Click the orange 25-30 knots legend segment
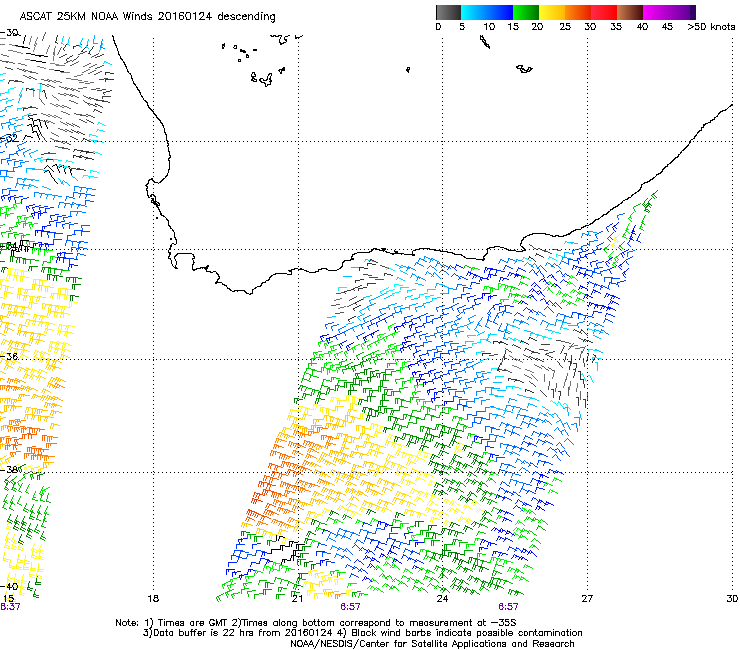Image resolution: width=740 pixels, height=650 pixels. tap(578, 12)
